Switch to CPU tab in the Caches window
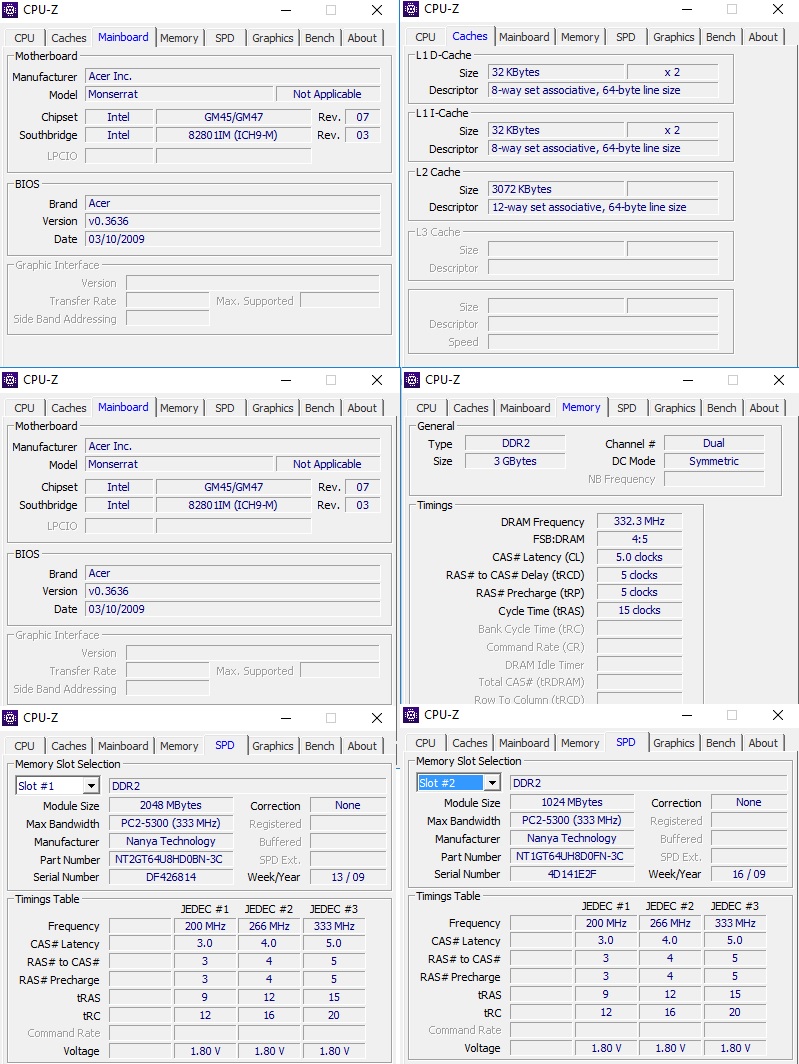 (426, 37)
